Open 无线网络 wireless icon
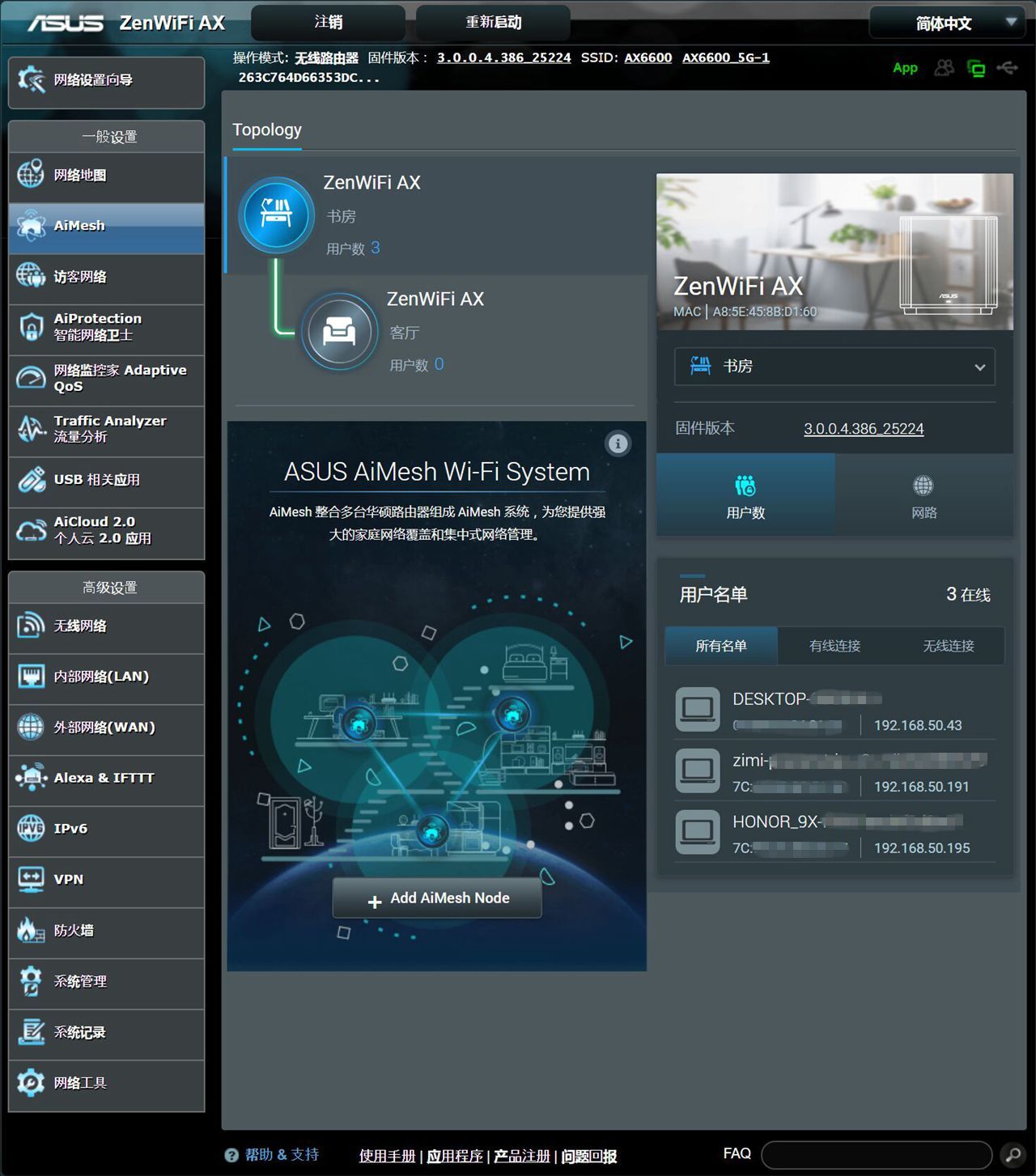The height and width of the screenshot is (1176, 1036). [31, 626]
